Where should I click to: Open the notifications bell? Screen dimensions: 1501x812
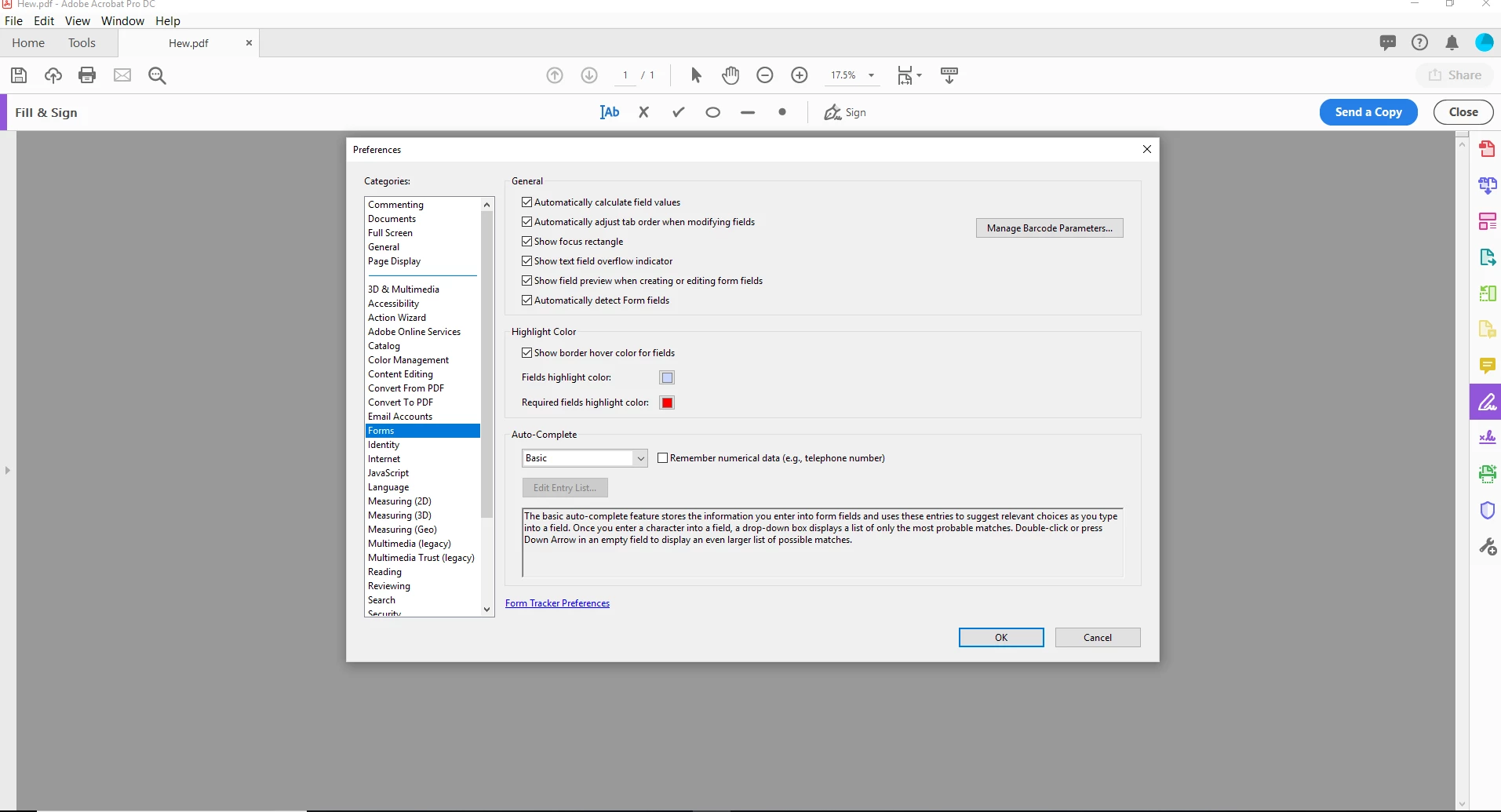click(x=1452, y=42)
